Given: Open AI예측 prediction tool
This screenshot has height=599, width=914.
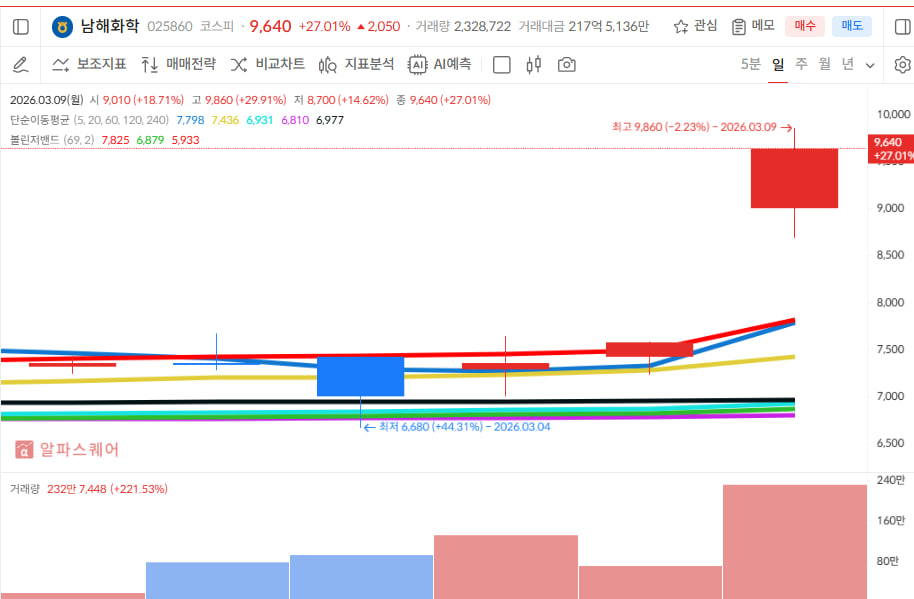Looking at the screenshot, I should [440, 65].
